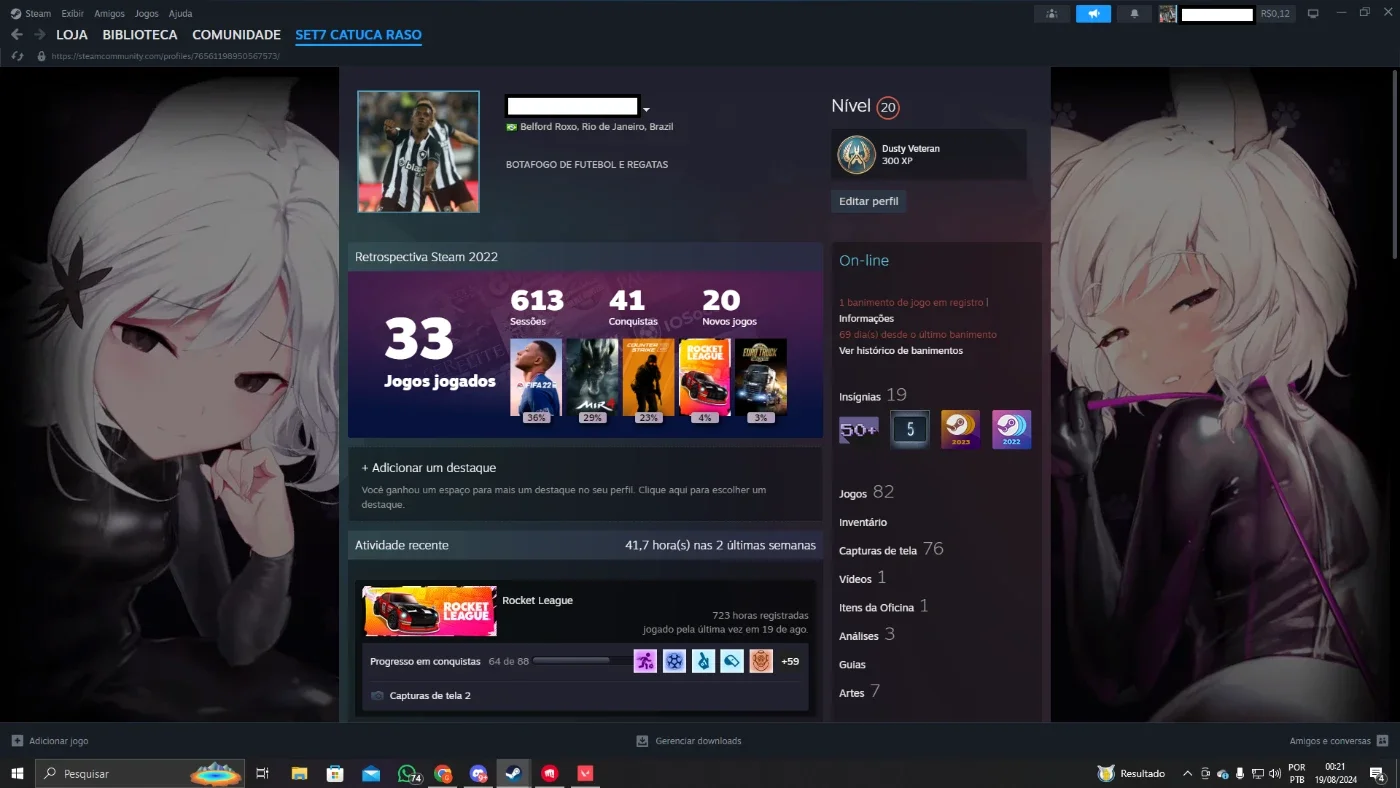Open the Friends and chat icon
Screen dimensions: 1400x788
[x=1382, y=741]
